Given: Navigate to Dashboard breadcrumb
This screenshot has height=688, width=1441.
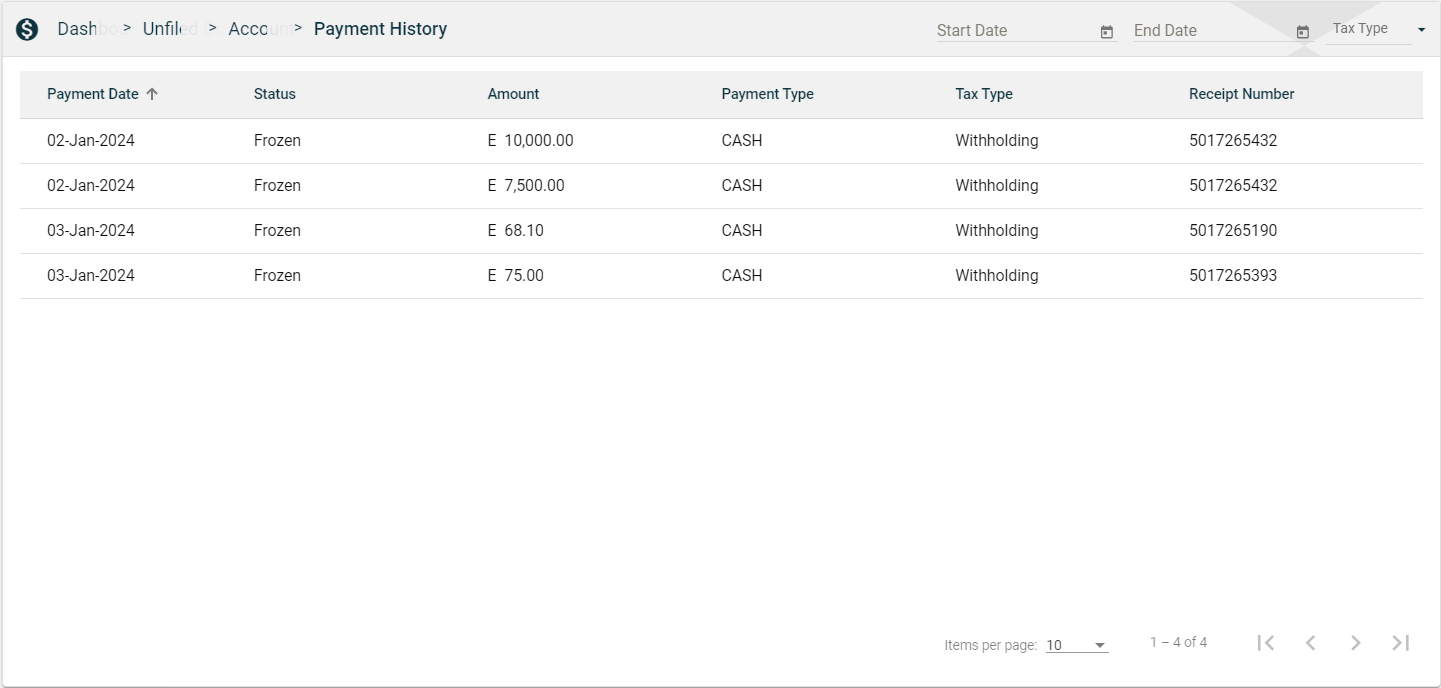Looking at the screenshot, I should pyautogui.click(x=77, y=29).
